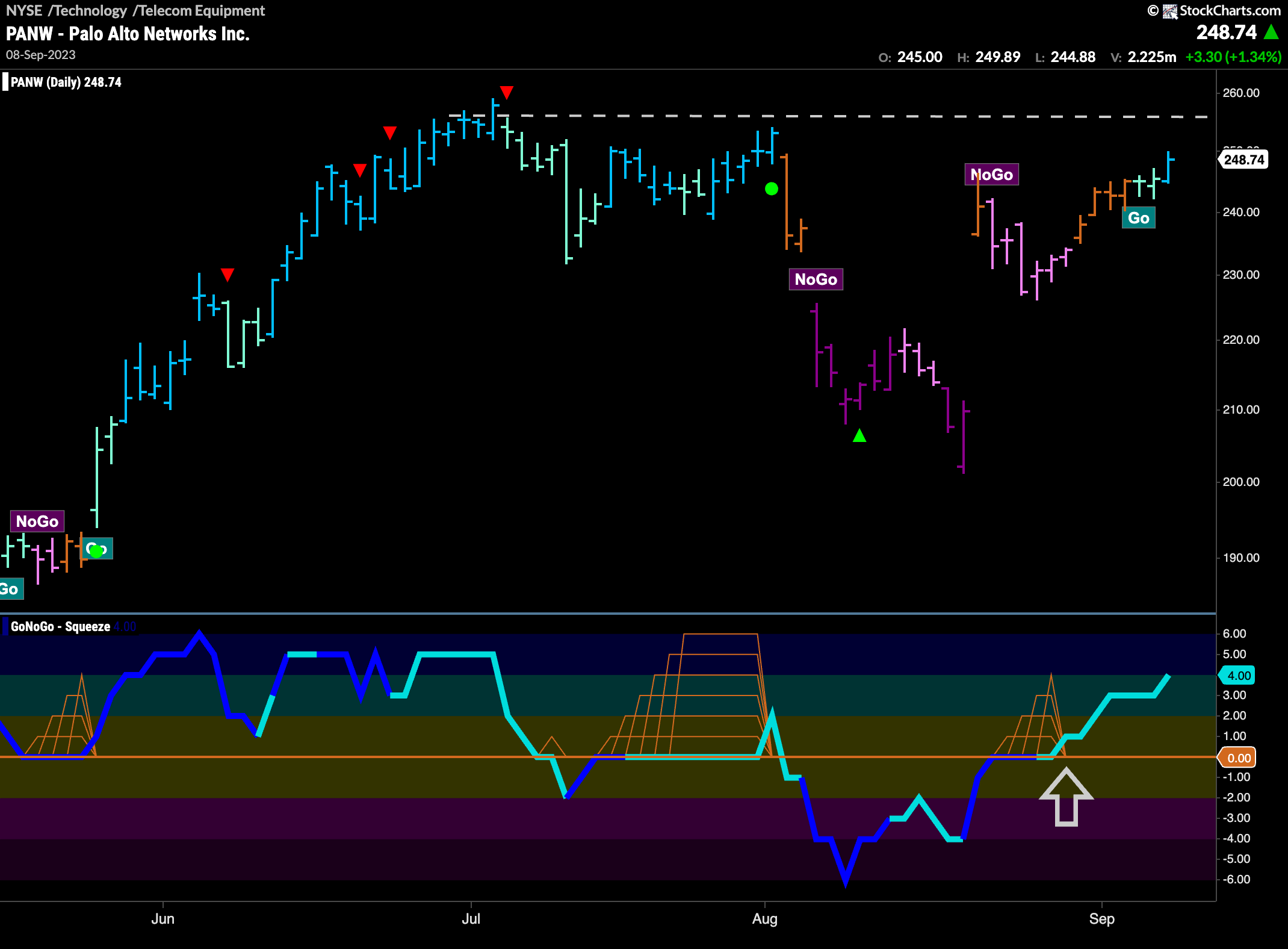
Task: Click the NYSE /Technology /Telecom Equipment text
Action: 135,10
